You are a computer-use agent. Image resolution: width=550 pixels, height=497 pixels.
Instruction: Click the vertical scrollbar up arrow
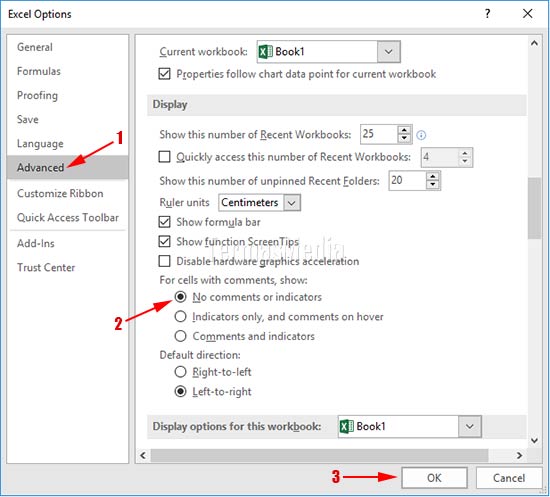[534, 43]
